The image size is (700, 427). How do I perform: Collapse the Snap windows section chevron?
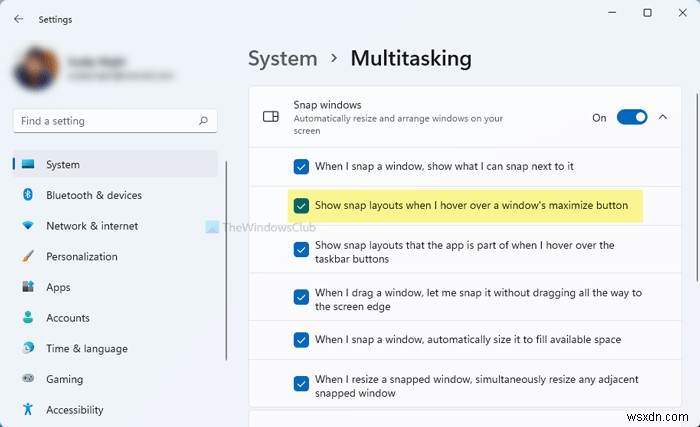point(662,117)
